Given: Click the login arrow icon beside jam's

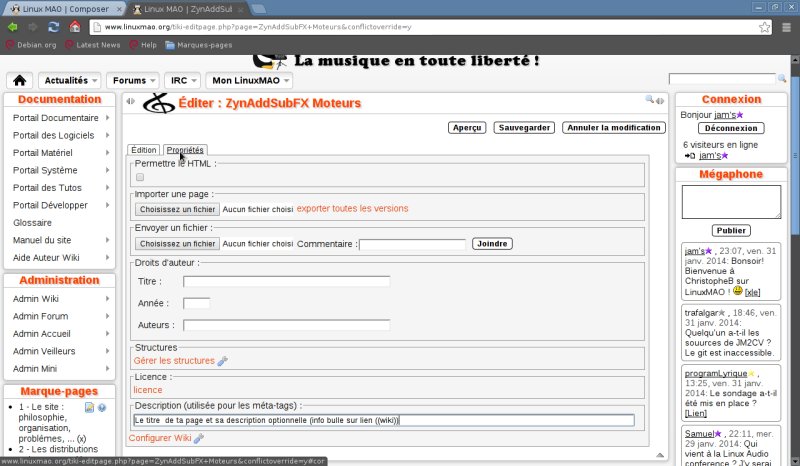Looking at the screenshot, I should tap(690, 156).
